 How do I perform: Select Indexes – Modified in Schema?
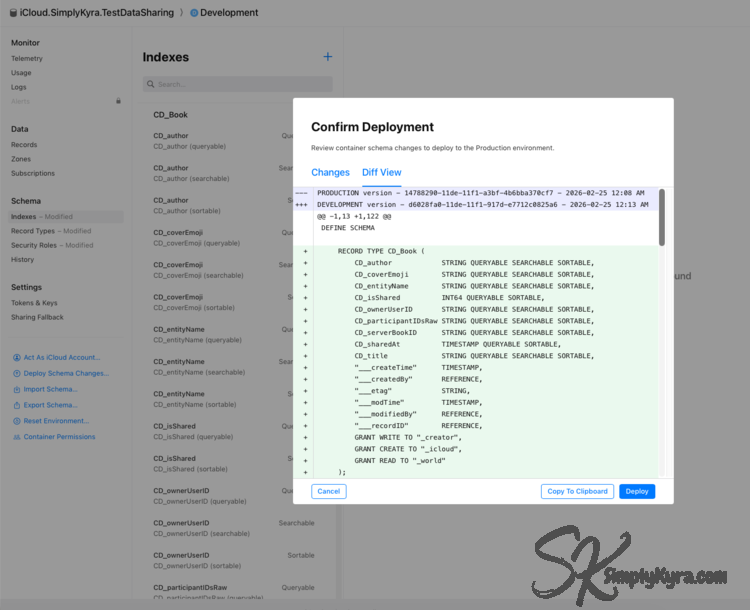click(x=66, y=217)
